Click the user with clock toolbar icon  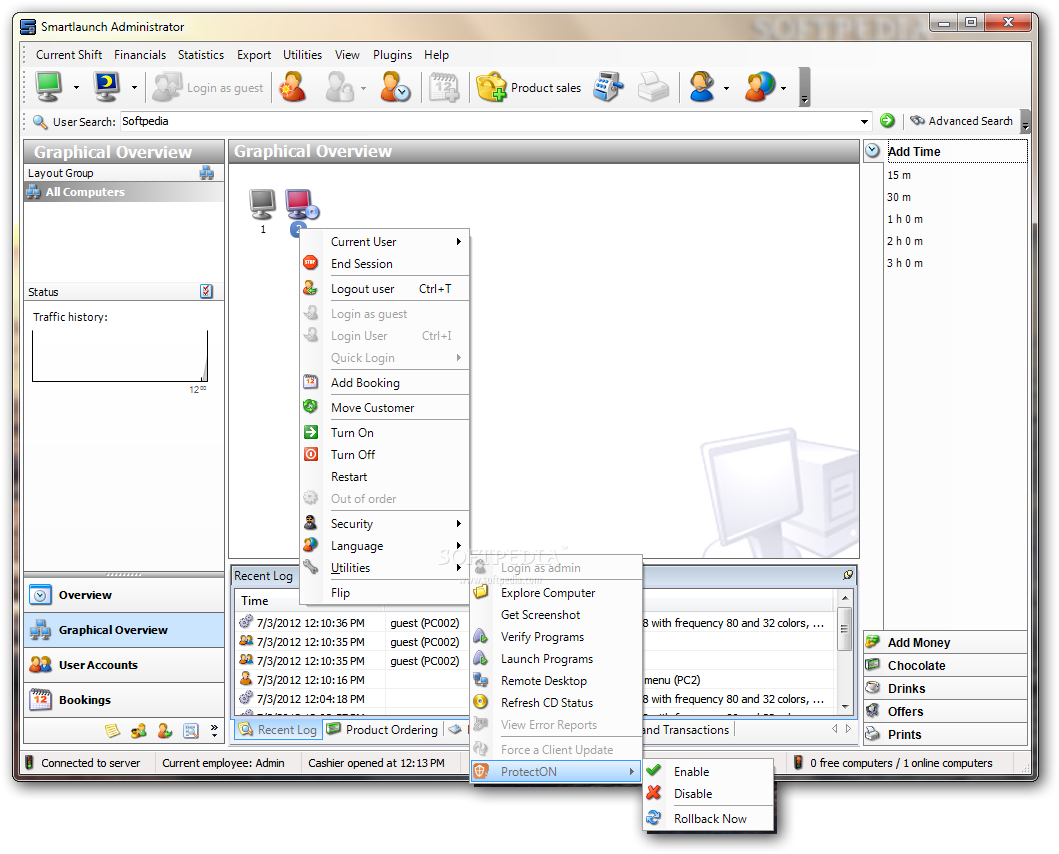pyautogui.click(x=394, y=87)
